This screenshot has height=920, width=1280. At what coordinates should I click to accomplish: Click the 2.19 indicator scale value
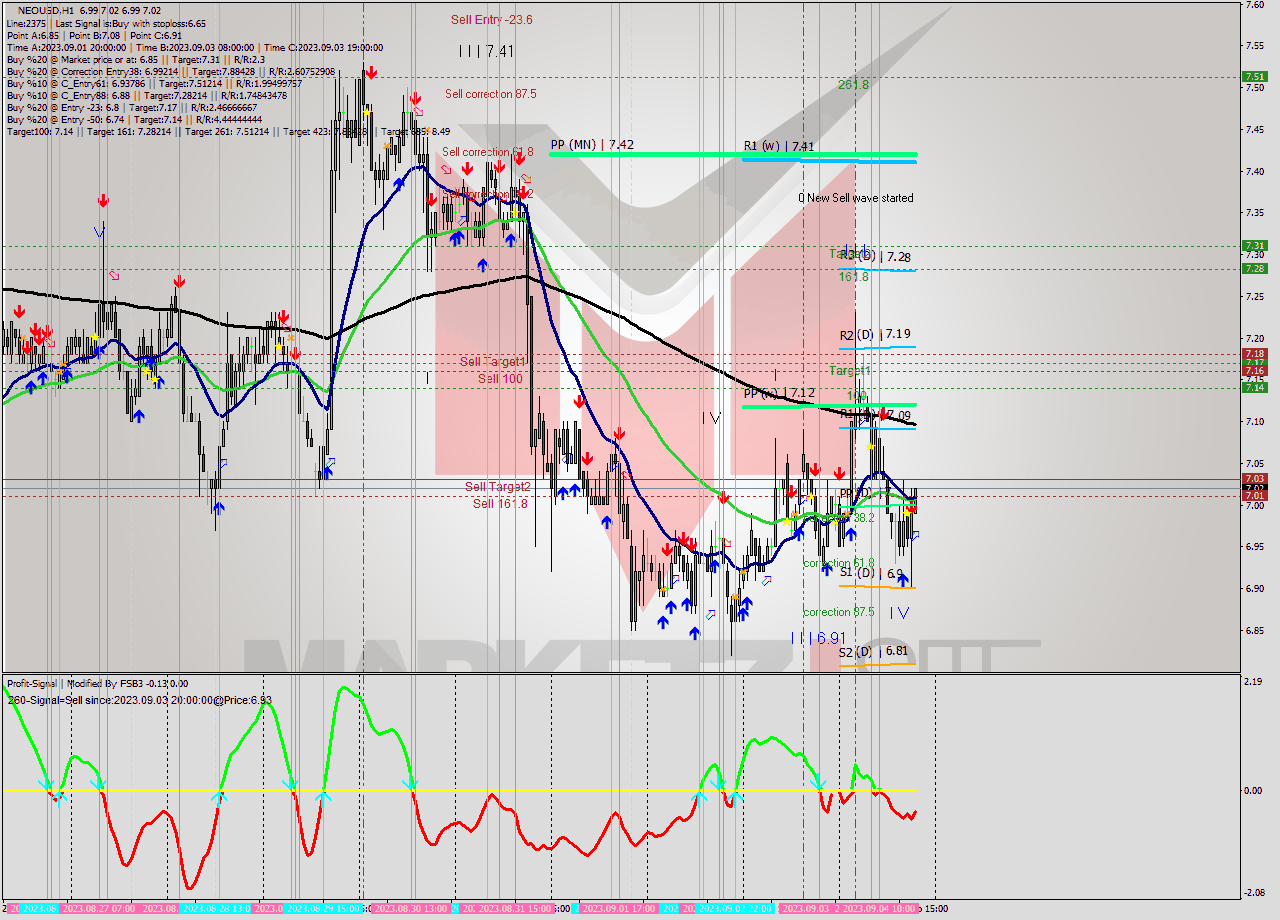click(1253, 682)
